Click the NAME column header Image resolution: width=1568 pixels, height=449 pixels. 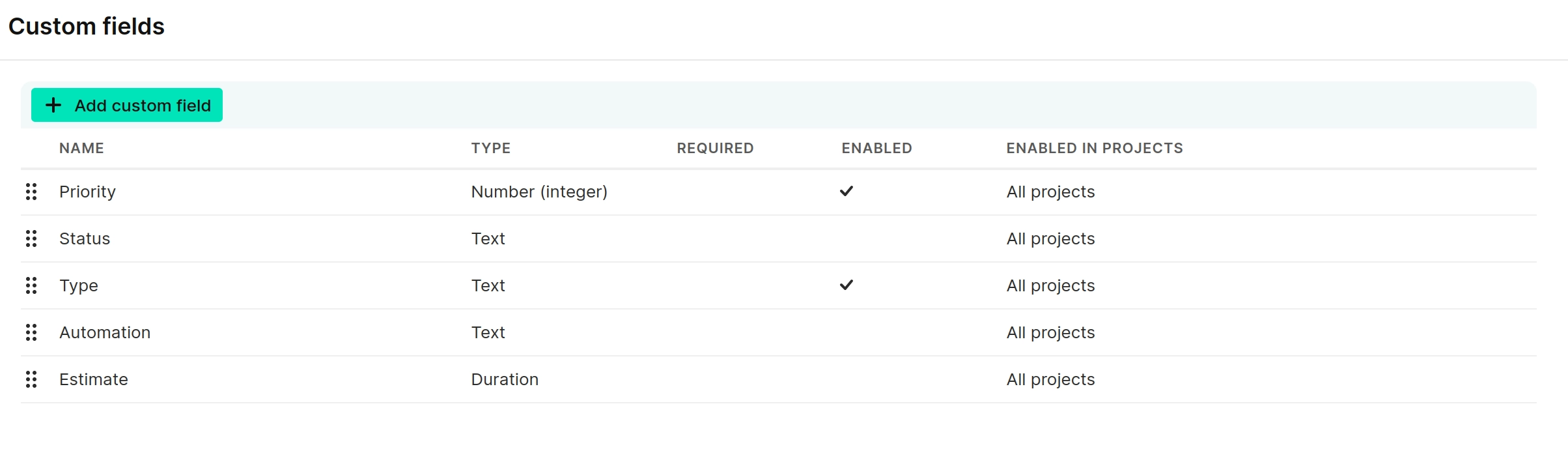click(81, 148)
